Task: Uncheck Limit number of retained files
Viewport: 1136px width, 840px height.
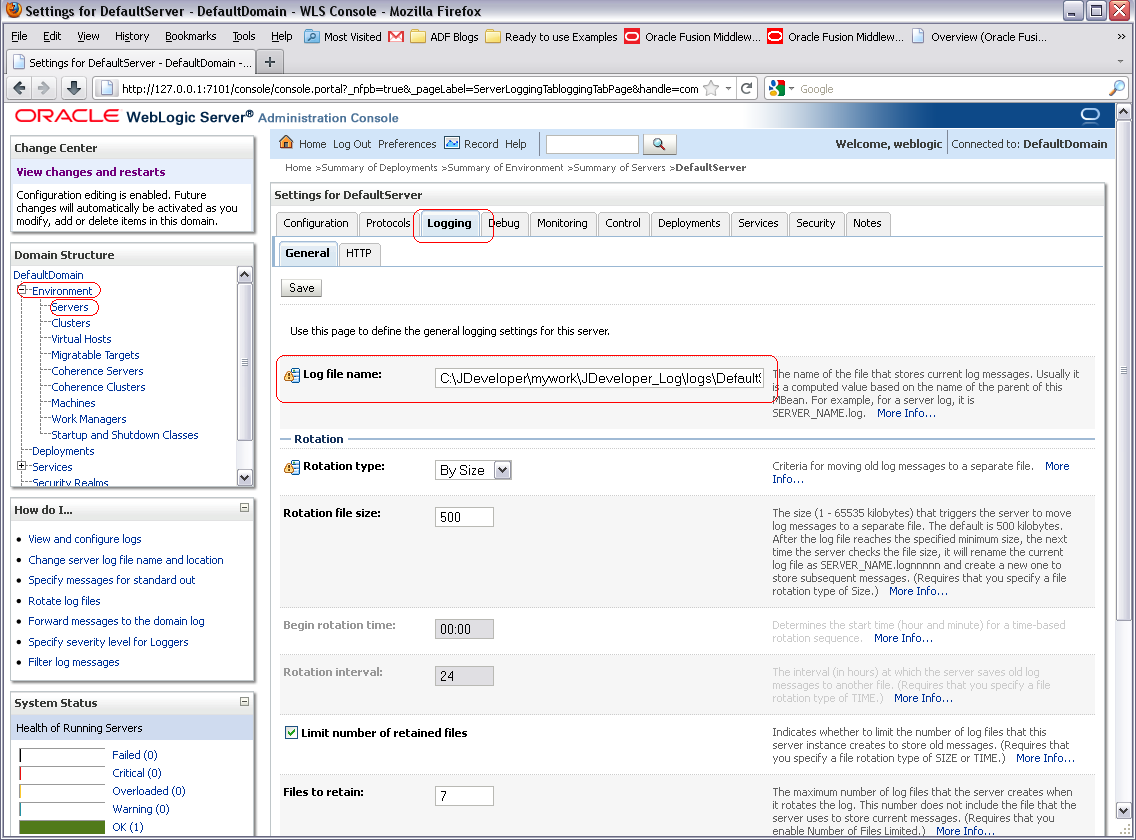Action: [x=292, y=732]
